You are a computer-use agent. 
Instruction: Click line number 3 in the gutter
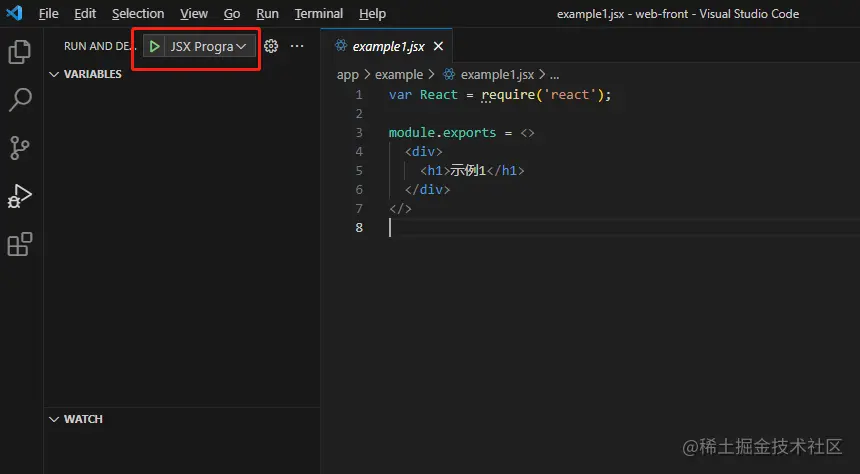coord(359,133)
